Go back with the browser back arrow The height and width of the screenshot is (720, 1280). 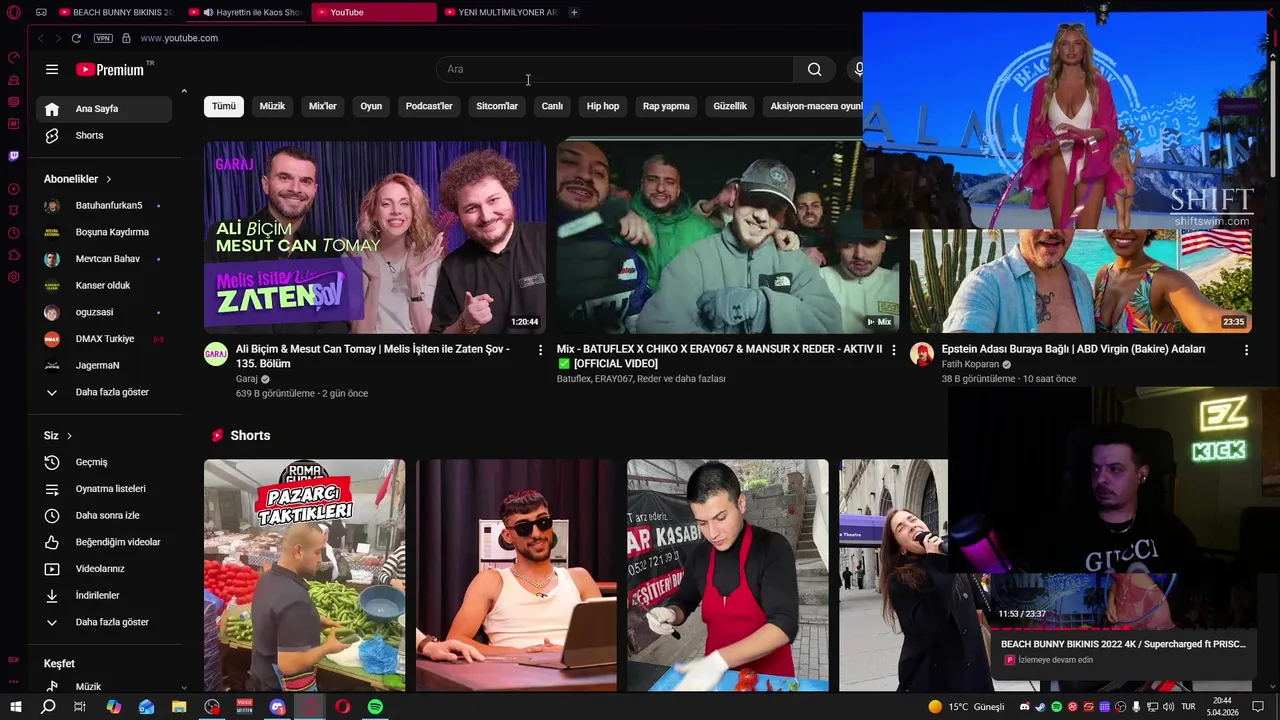pos(40,38)
